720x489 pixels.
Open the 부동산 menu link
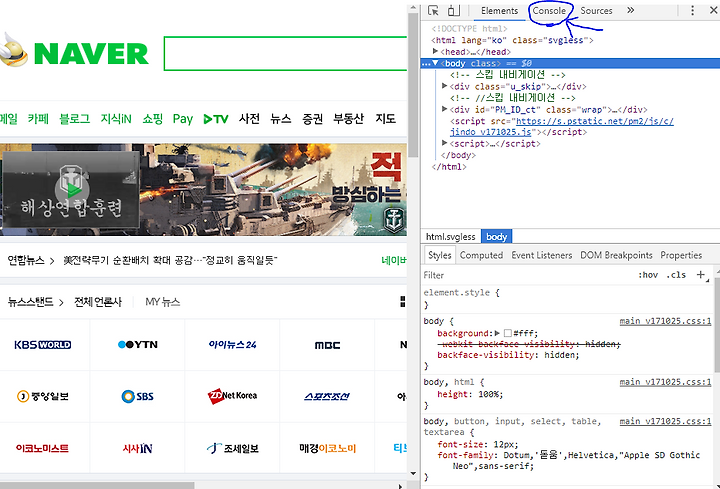349,119
